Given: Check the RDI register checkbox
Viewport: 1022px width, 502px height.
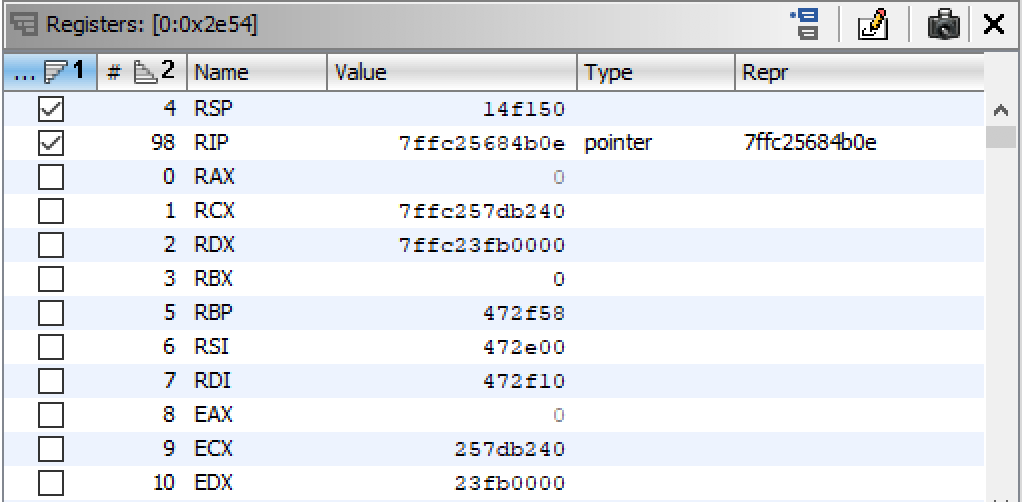Looking at the screenshot, I should [51, 381].
